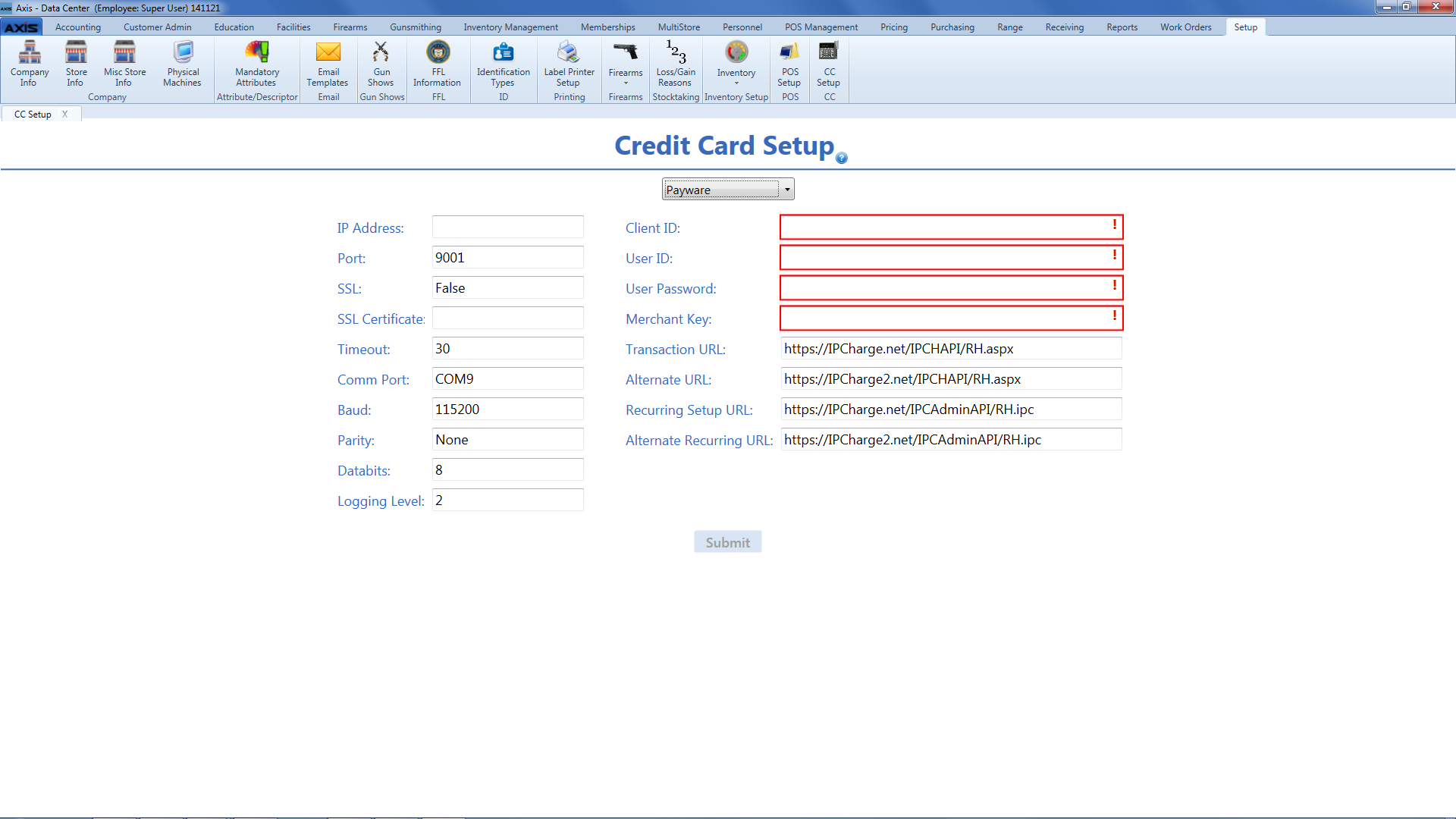This screenshot has height=819, width=1456.
Task: Click the User ID field
Action: [952, 257]
